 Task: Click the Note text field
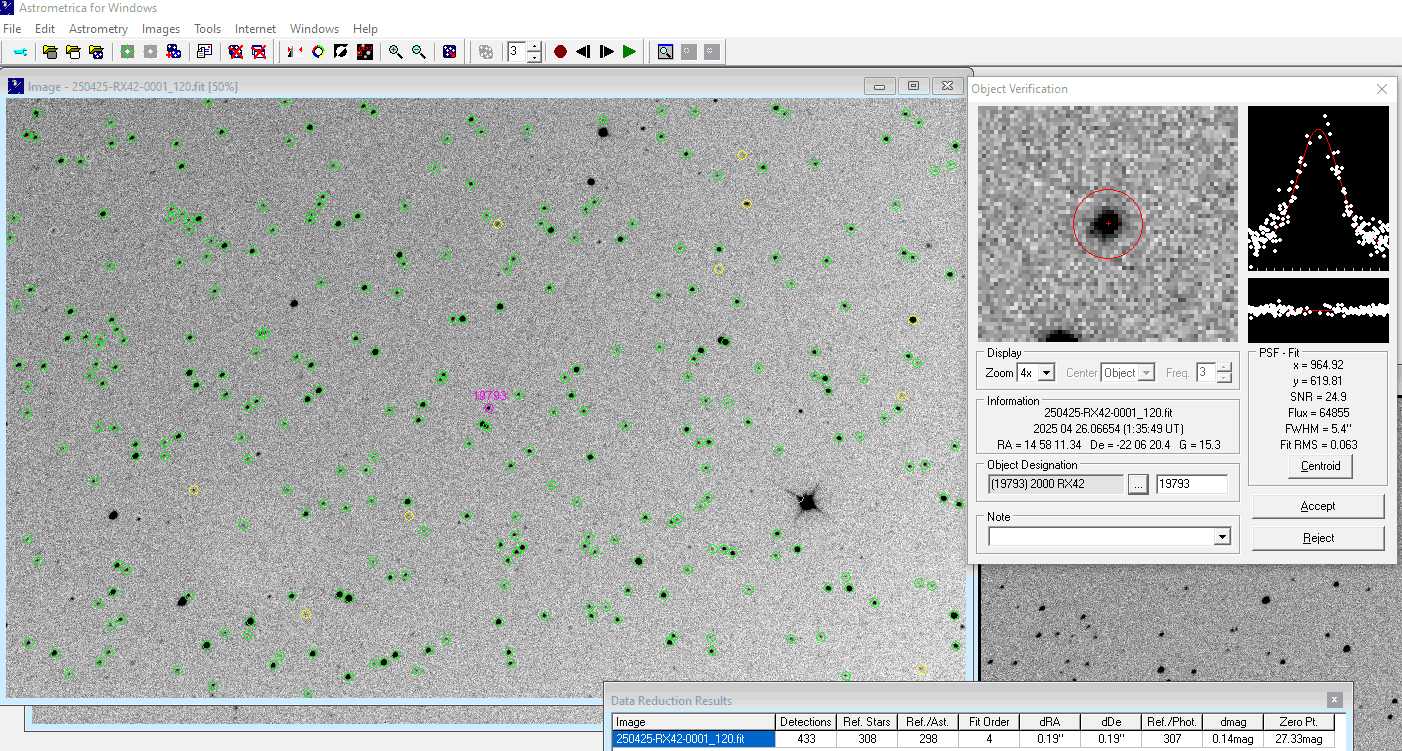point(1100,537)
